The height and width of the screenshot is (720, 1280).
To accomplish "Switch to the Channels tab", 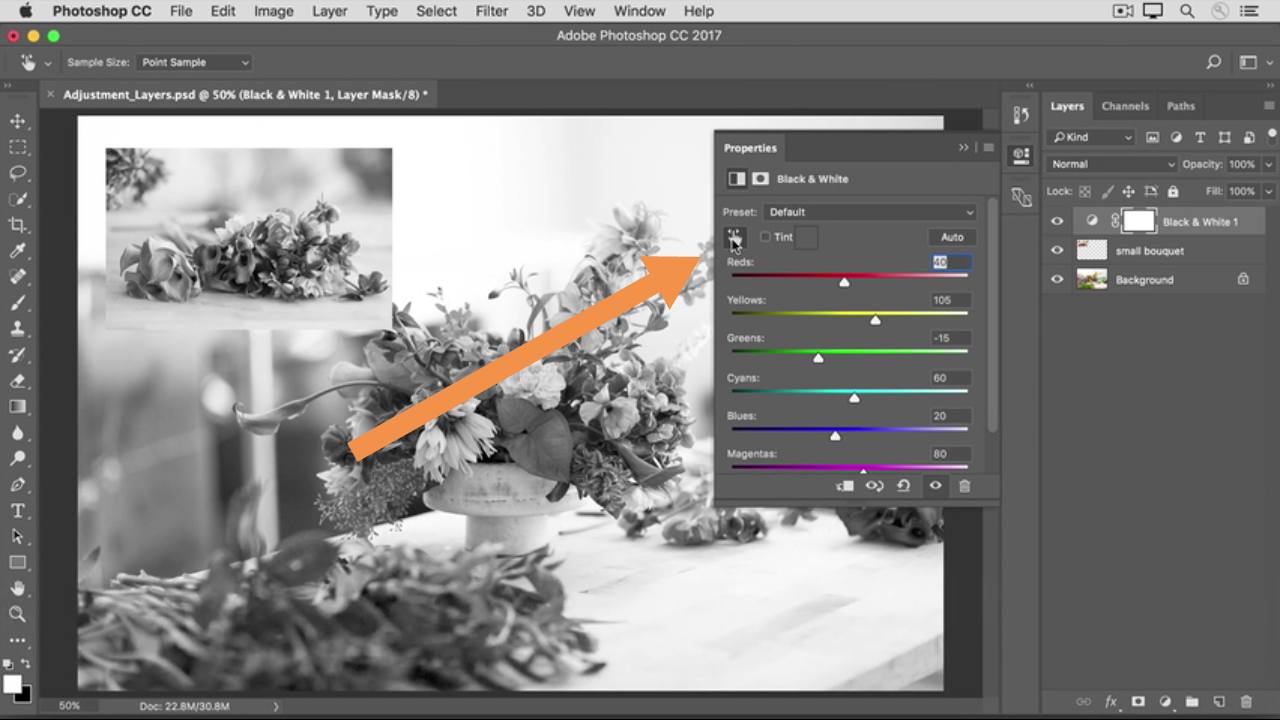I will [1125, 106].
